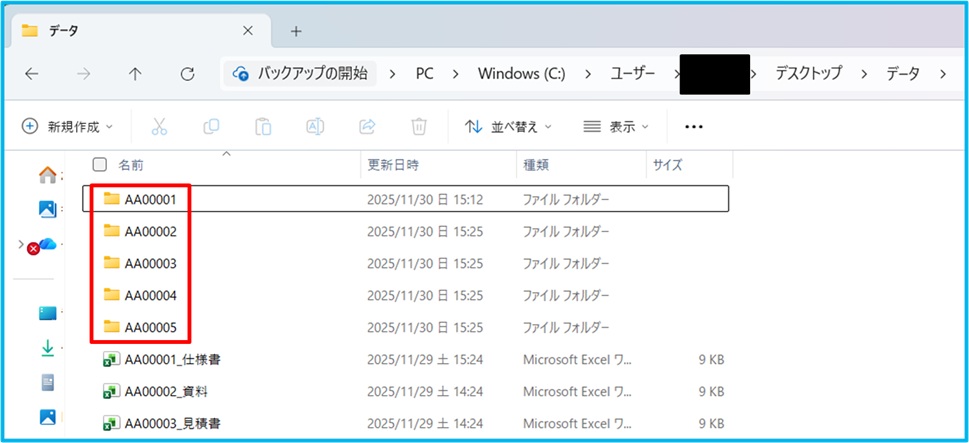Click the Paste clipboard icon

(x=263, y=127)
